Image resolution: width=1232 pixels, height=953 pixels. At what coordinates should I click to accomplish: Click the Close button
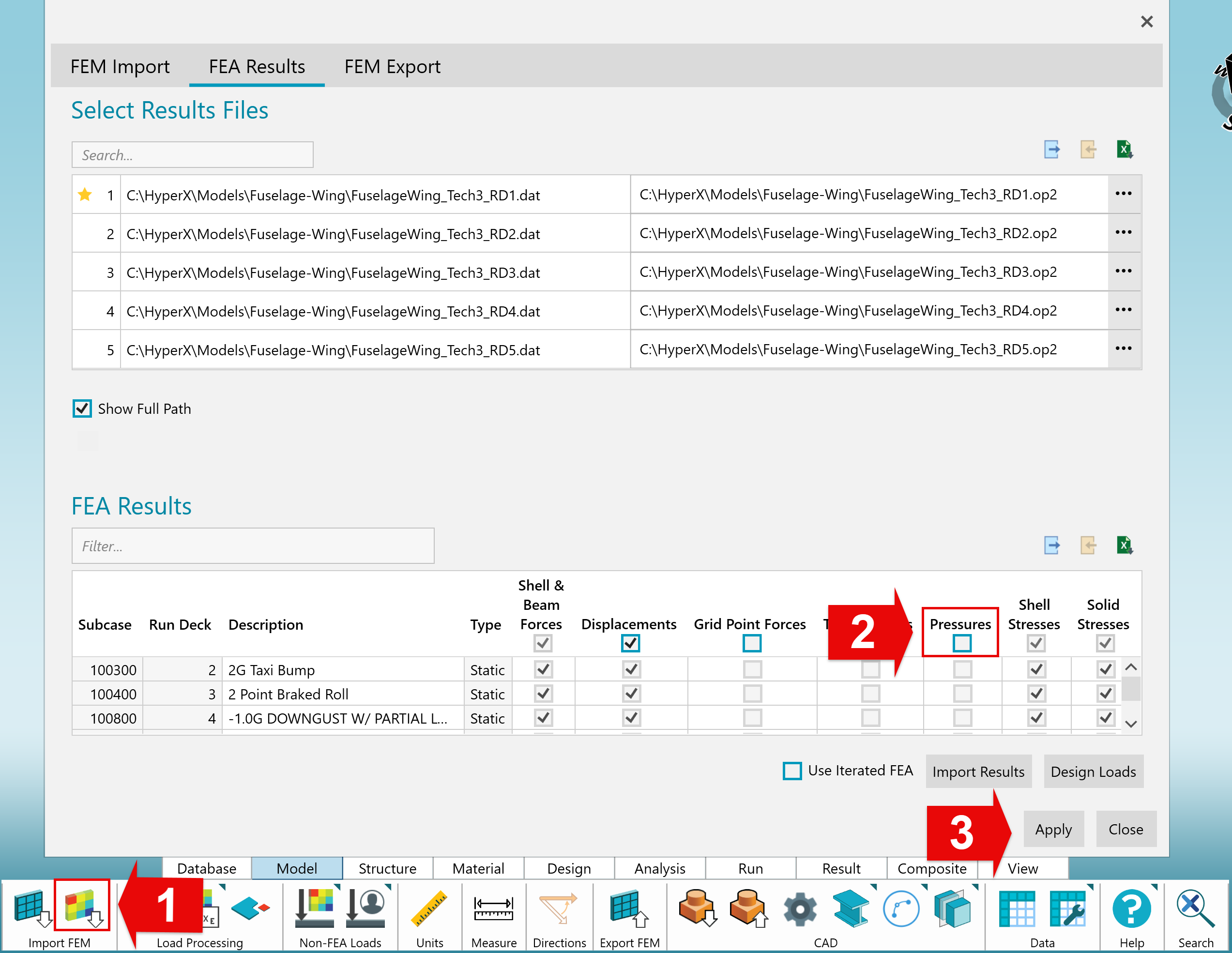pos(1126,829)
